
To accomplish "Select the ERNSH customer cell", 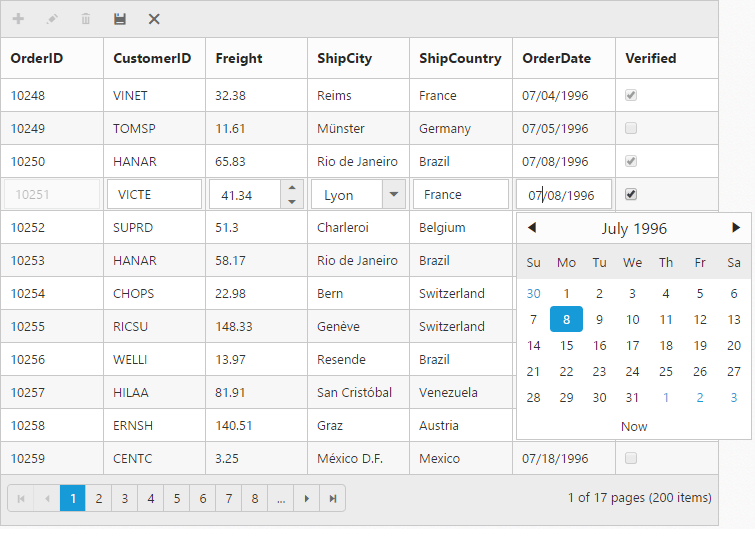I will point(154,425).
